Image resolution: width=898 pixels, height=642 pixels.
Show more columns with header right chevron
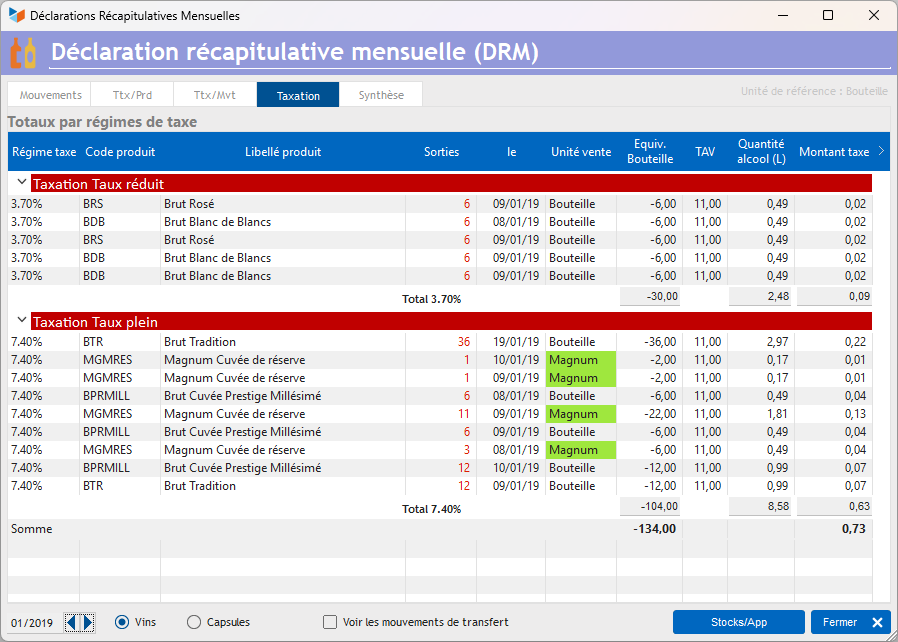[881, 151]
